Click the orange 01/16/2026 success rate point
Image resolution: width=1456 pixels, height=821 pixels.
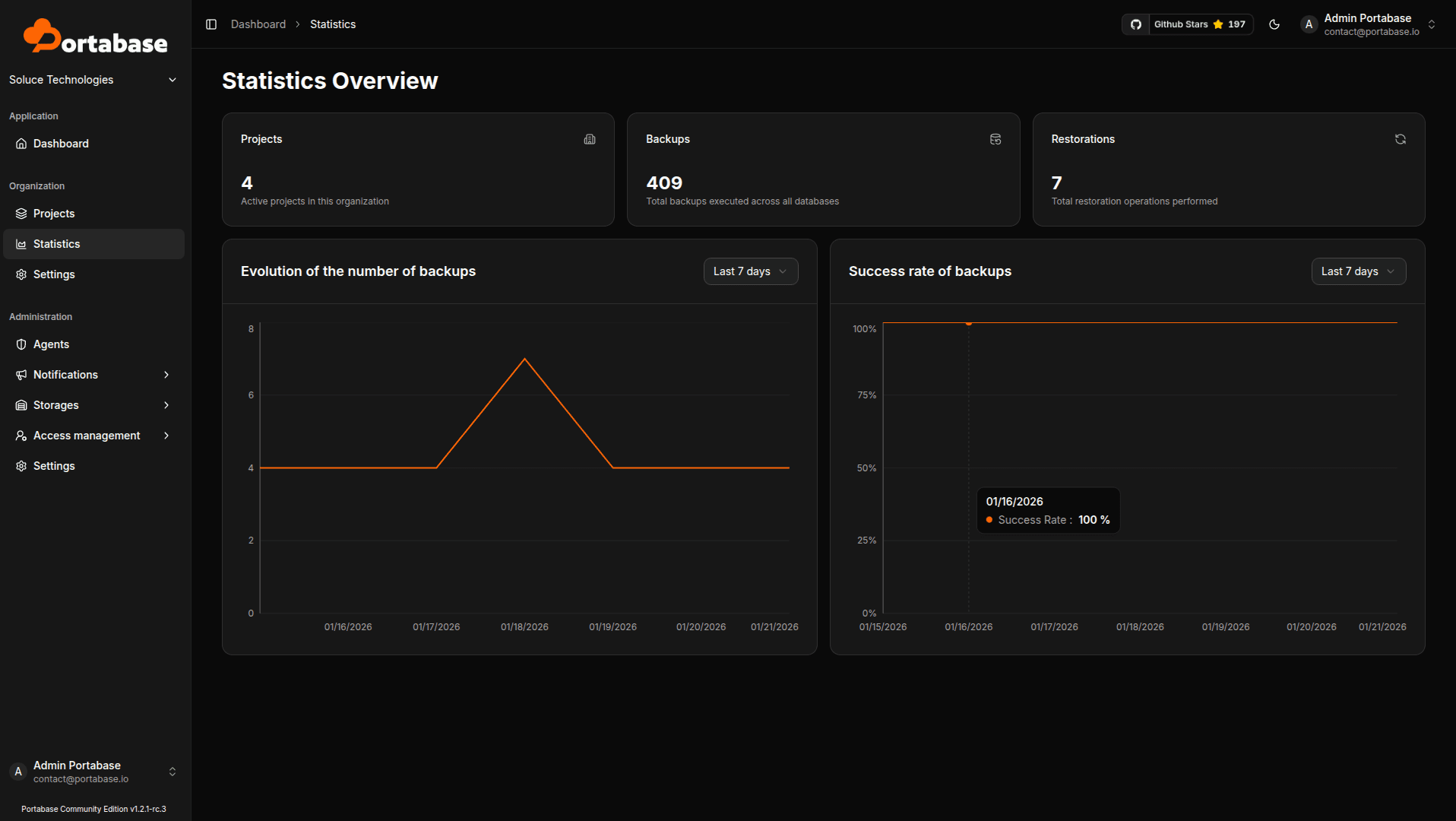(968, 323)
